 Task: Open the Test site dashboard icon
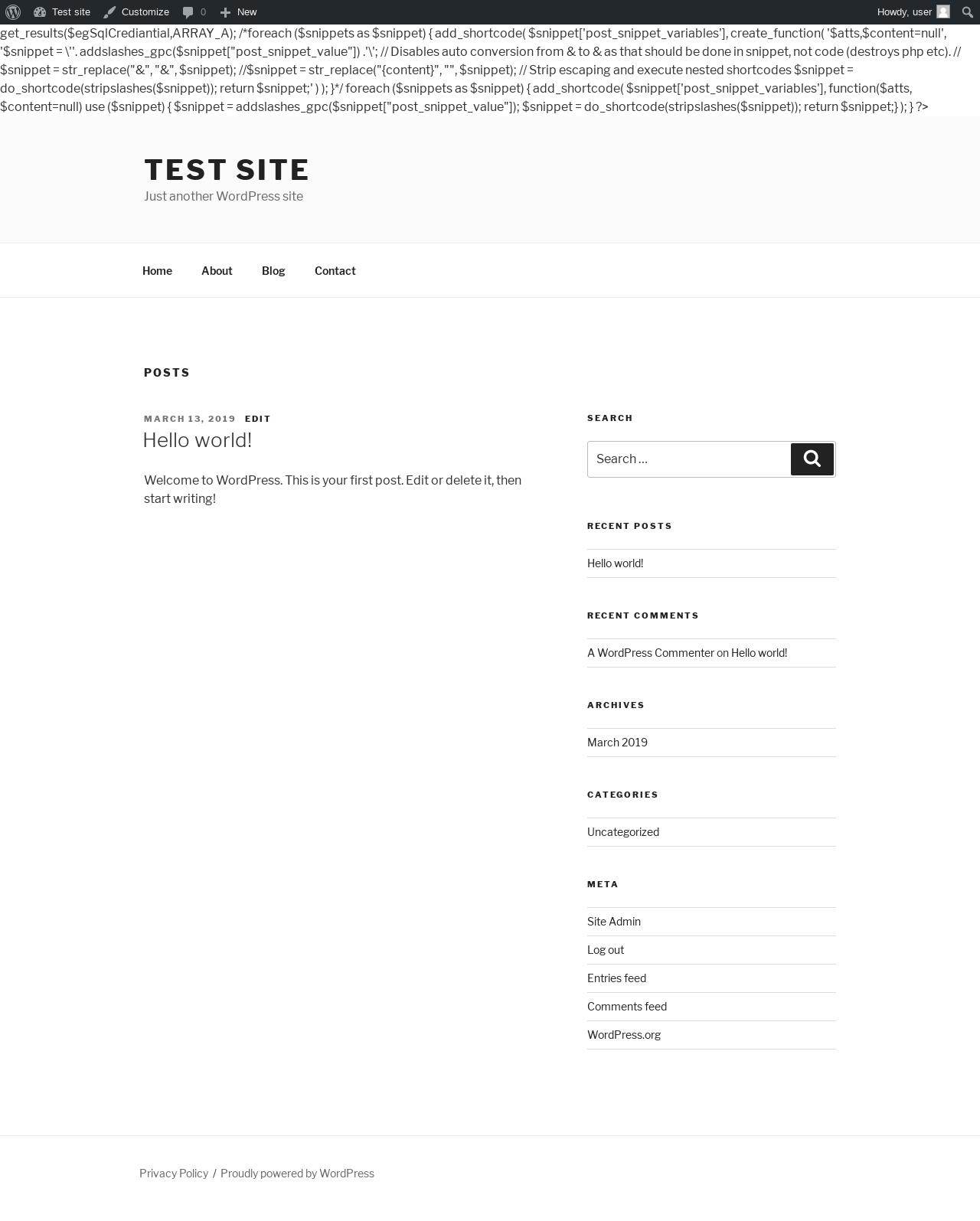pos(40,12)
